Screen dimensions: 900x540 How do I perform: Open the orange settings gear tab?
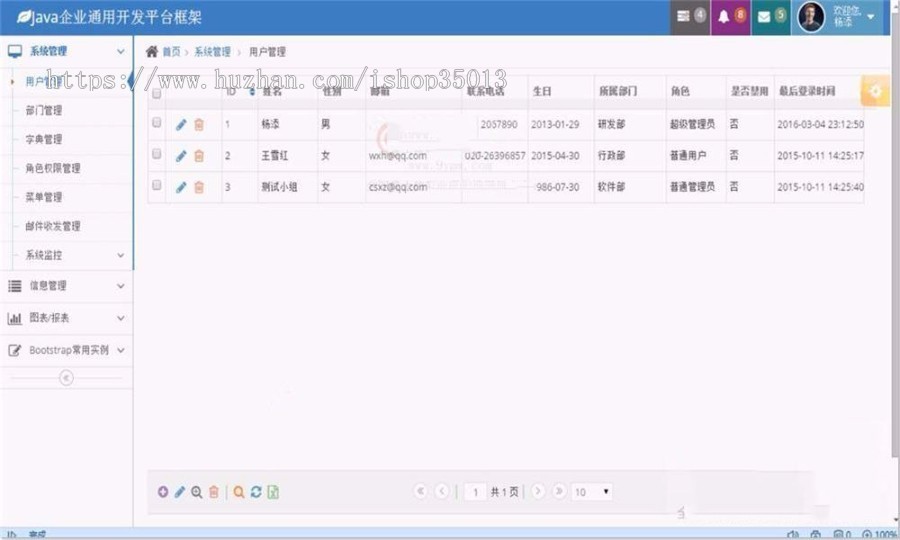pos(875,91)
